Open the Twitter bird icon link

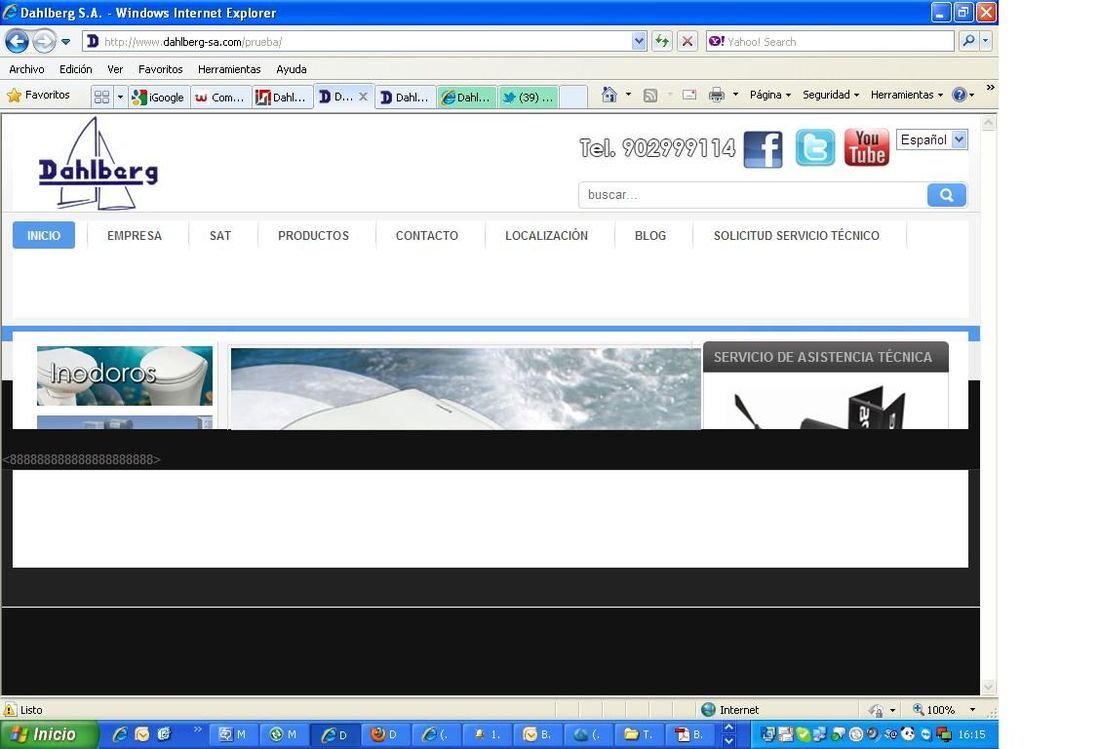(x=815, y=147)
